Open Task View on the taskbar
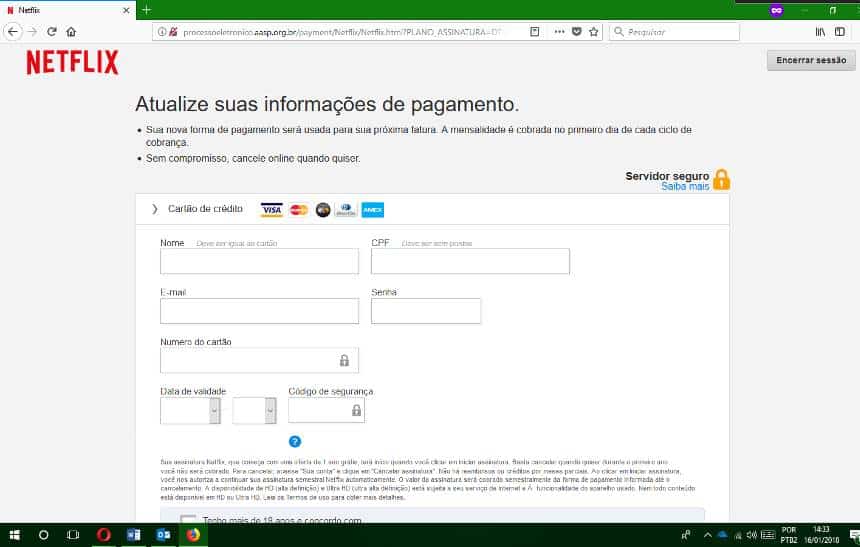Image resolution: width=860 pixels, height=547 pixels. [x=73, y=535]
